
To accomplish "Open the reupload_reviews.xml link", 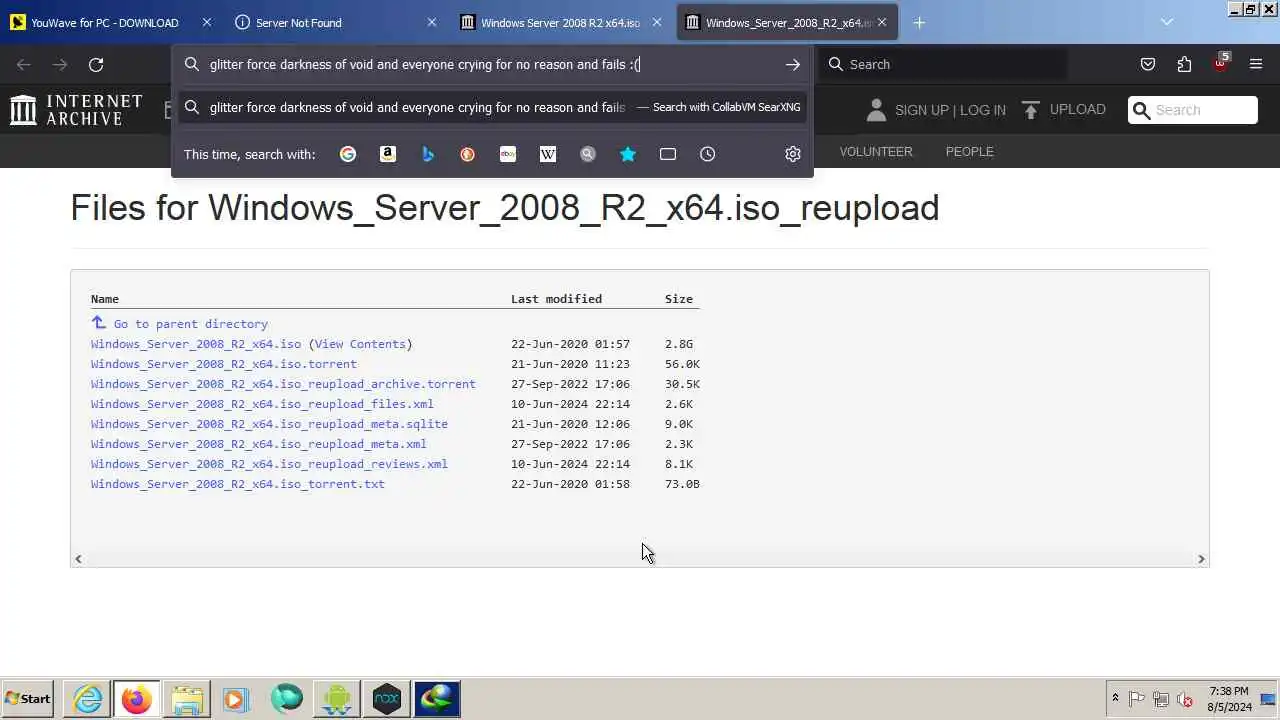I will click(269, 464).
